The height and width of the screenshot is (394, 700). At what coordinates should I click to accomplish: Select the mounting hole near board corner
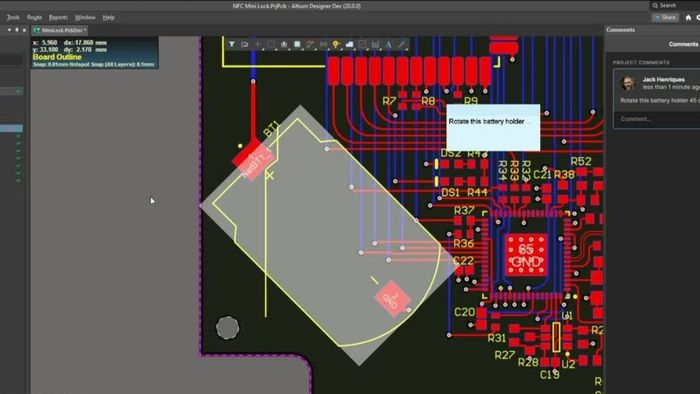click(228, 328)
